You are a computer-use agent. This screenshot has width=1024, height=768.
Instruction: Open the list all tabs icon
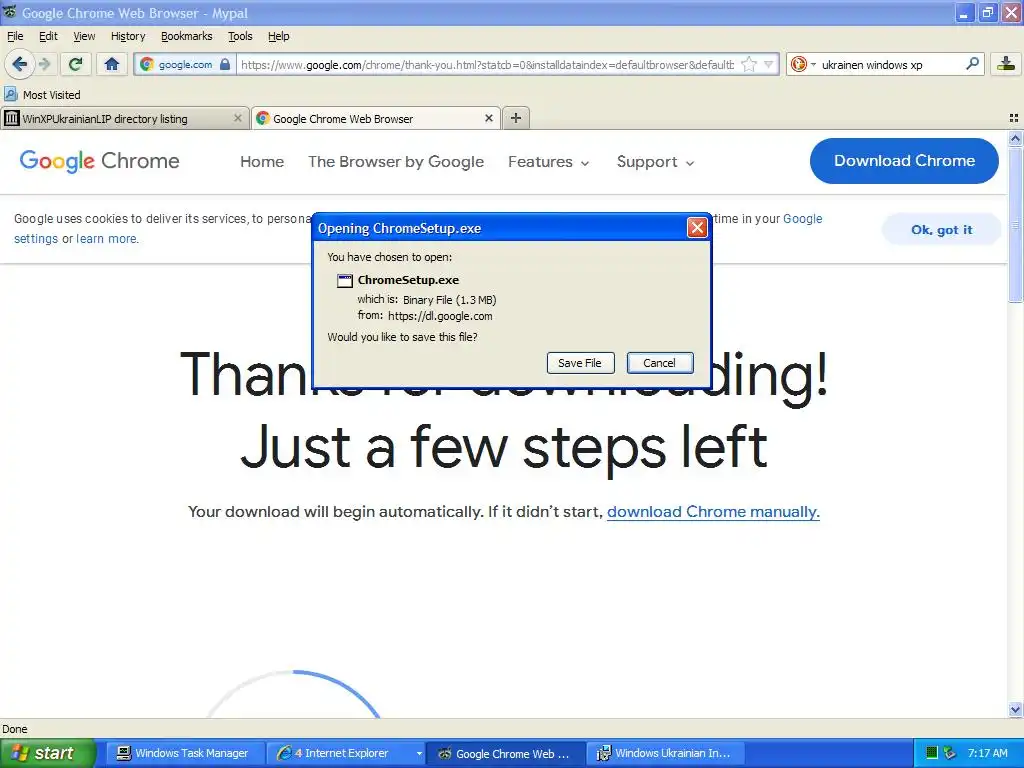coord(1014,118)
